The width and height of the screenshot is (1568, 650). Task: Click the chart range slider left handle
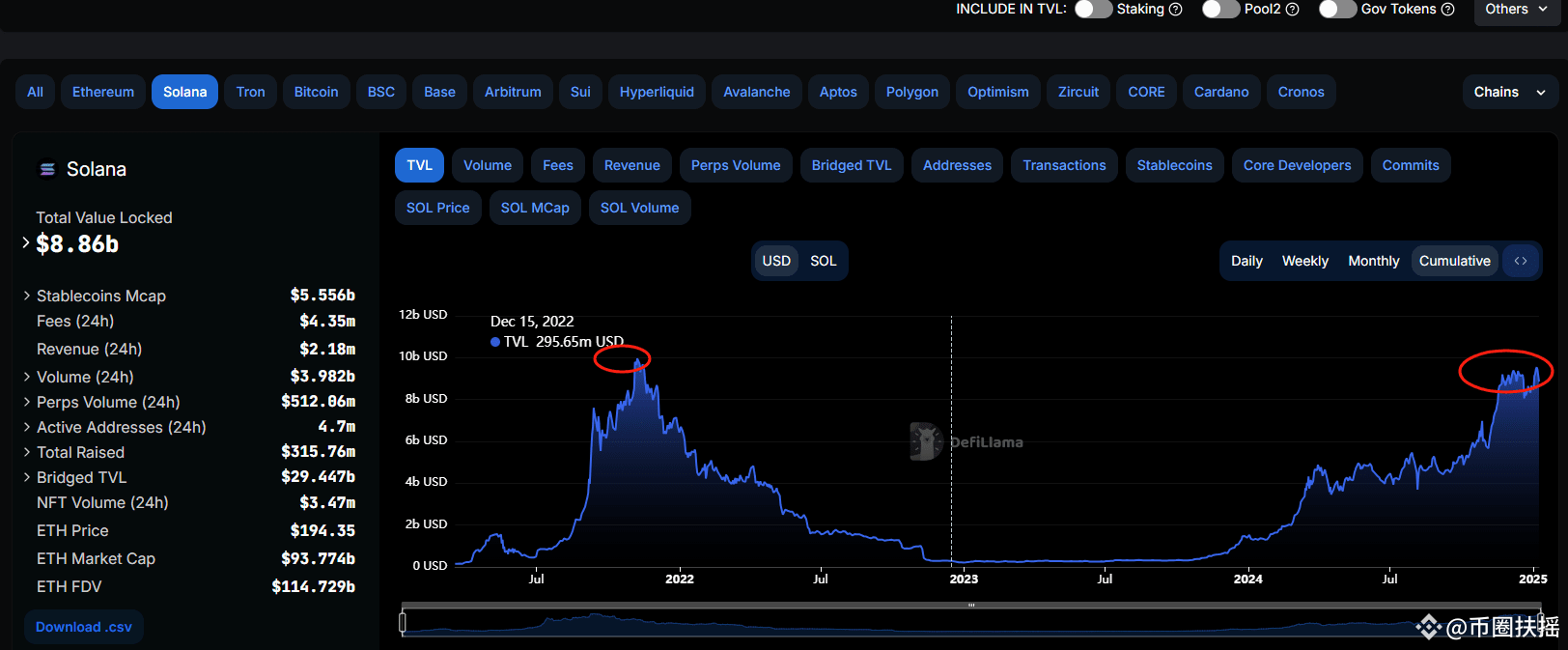click(x=403, y=623)
